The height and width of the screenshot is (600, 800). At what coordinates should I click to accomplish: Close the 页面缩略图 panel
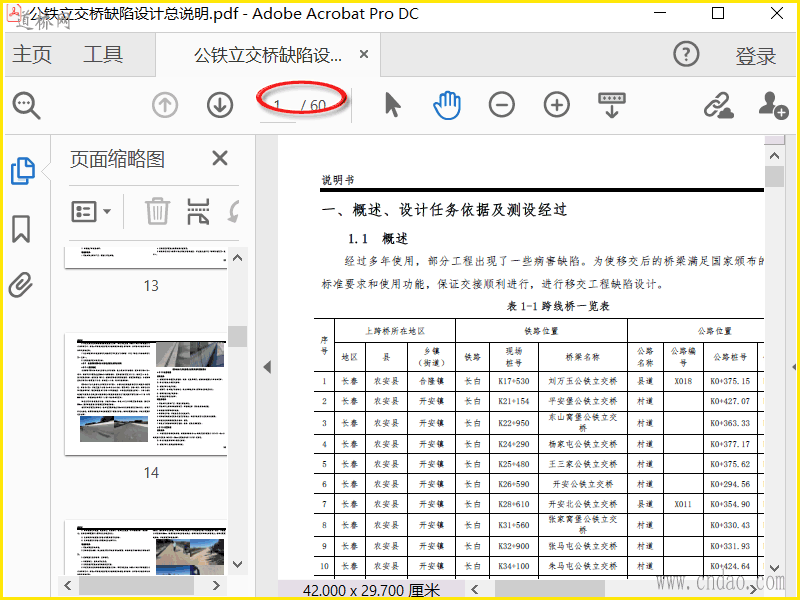click(220, 158)
